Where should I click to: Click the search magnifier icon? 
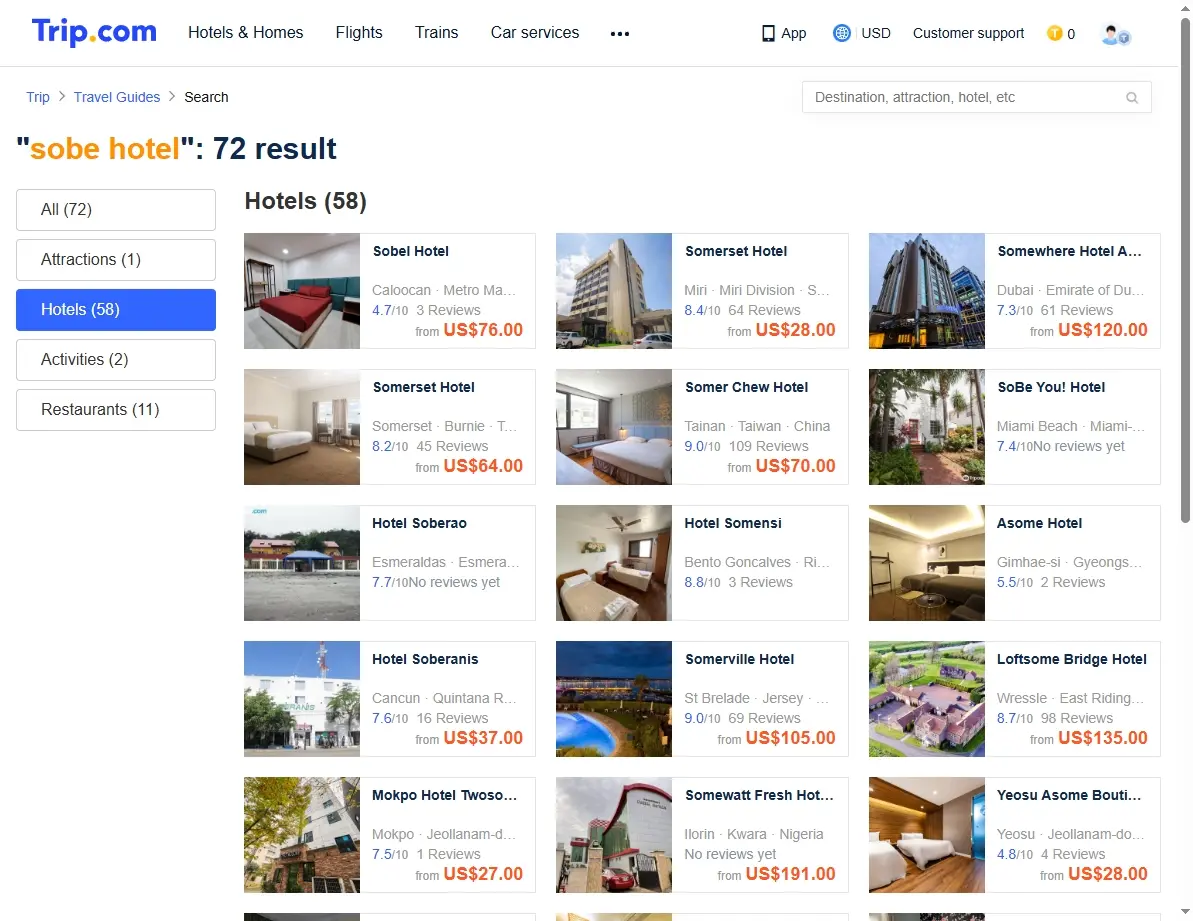1132,97
